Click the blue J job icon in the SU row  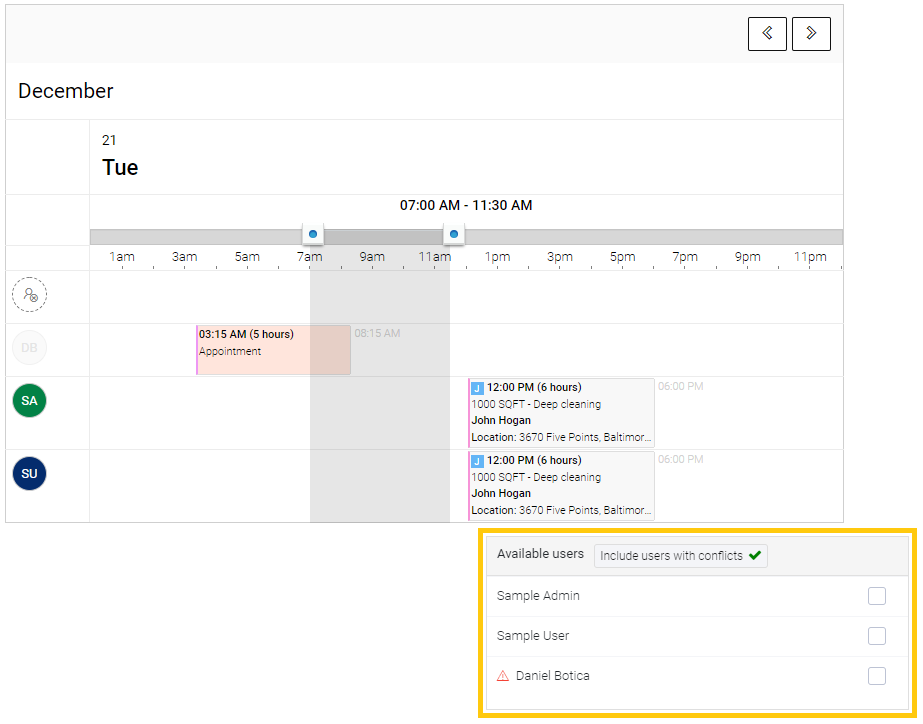pyautogui.click(x=477, y=461)
